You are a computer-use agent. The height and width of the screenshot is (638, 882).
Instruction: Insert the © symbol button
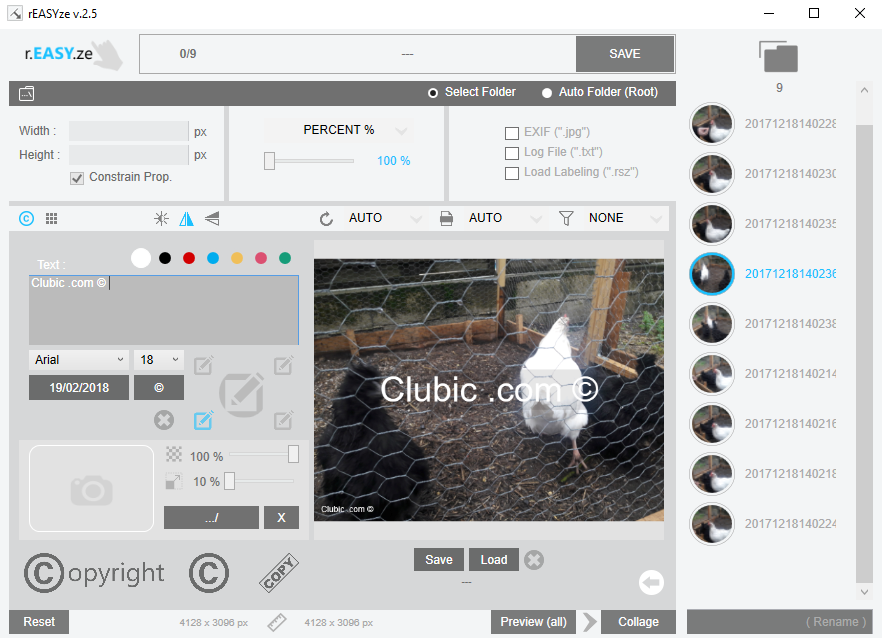(159, 388)
